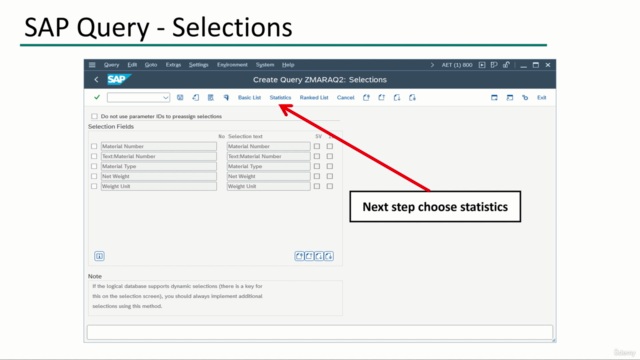Image resolution: width=640 pixels, height=360 pixels.
Task: Toggle SV checkbox for Material Number
Action: click(x=317, y=146)
